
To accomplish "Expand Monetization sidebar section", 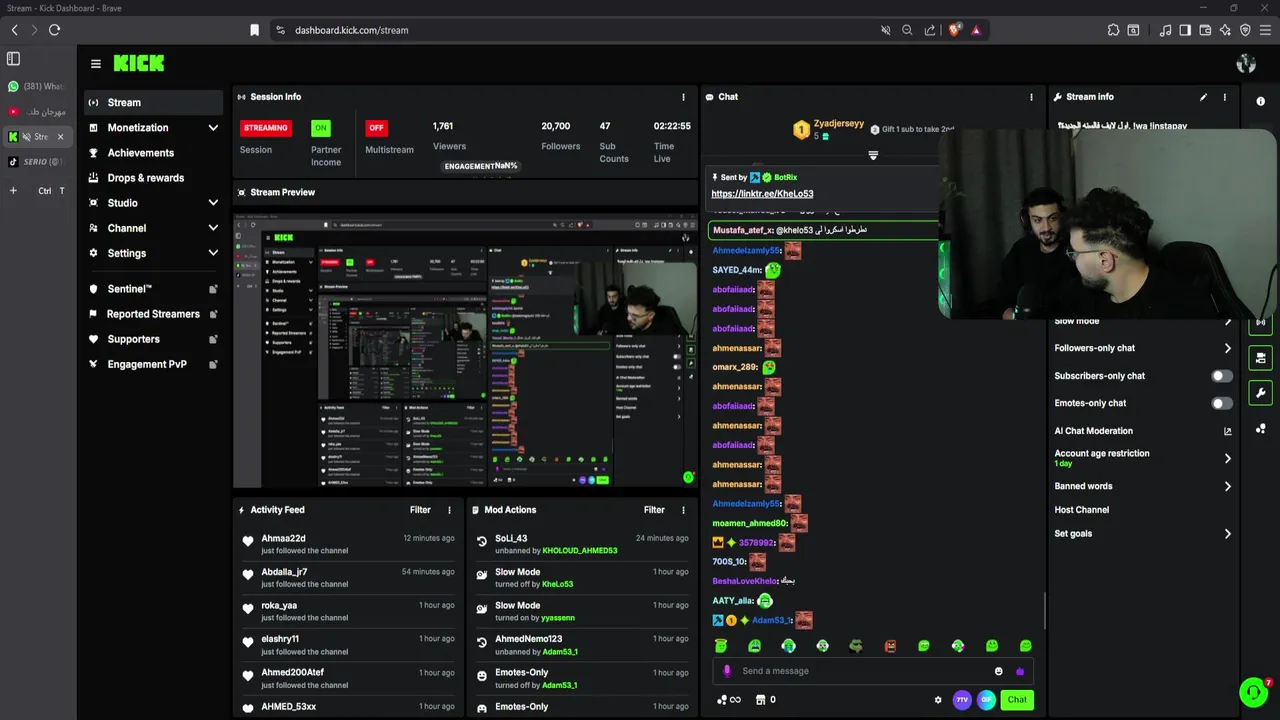I will tap(213, 128).
